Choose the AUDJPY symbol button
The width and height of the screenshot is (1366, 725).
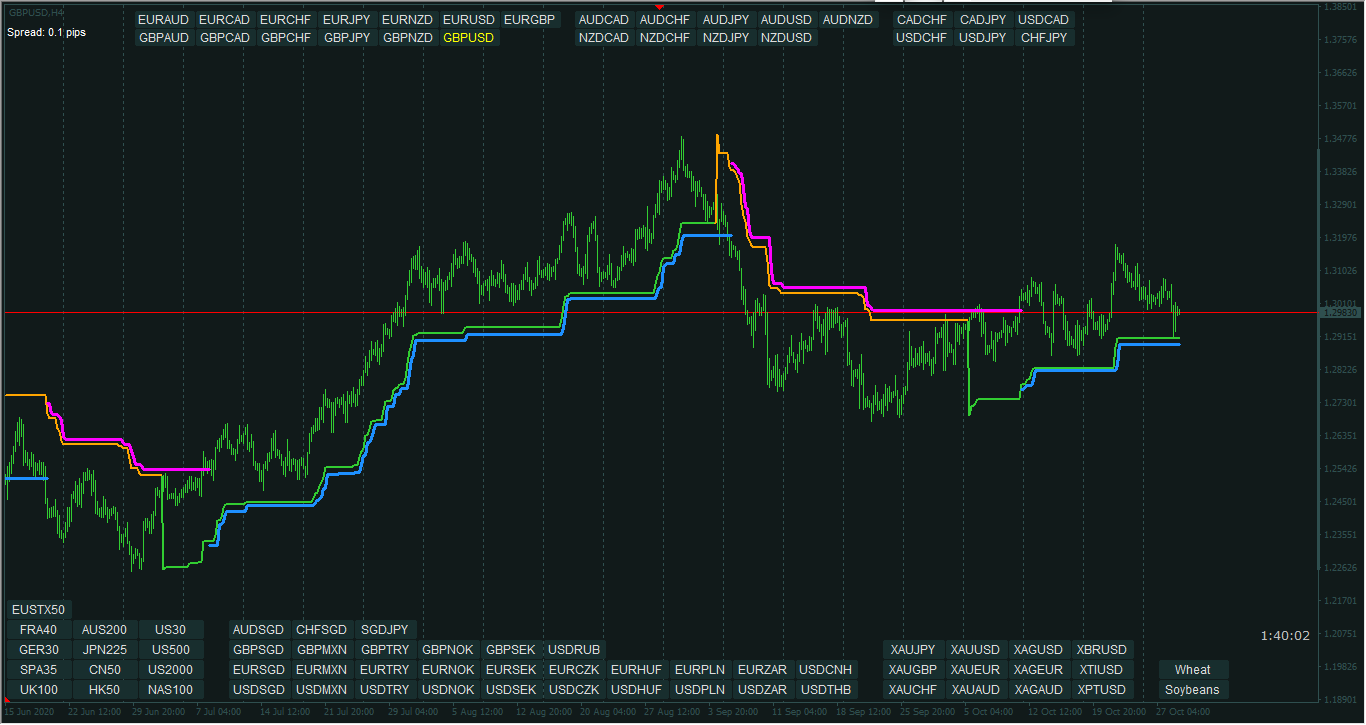click(726, 20)
